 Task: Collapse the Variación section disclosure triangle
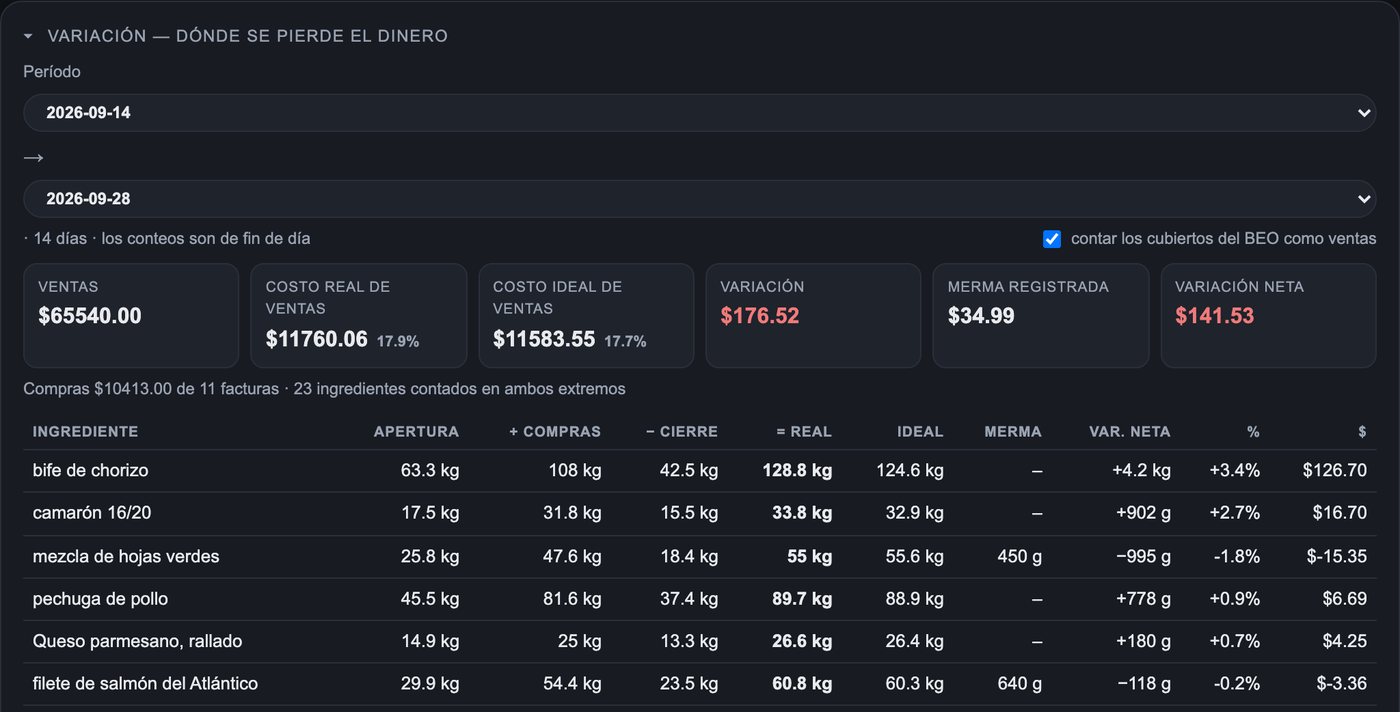tap(28, 36)
